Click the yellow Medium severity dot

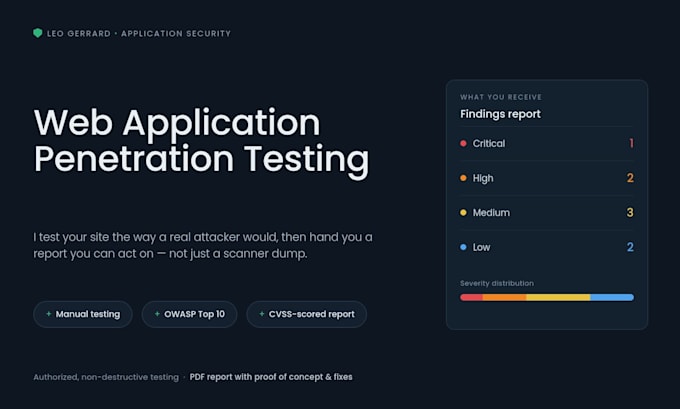tap(463, 213)
